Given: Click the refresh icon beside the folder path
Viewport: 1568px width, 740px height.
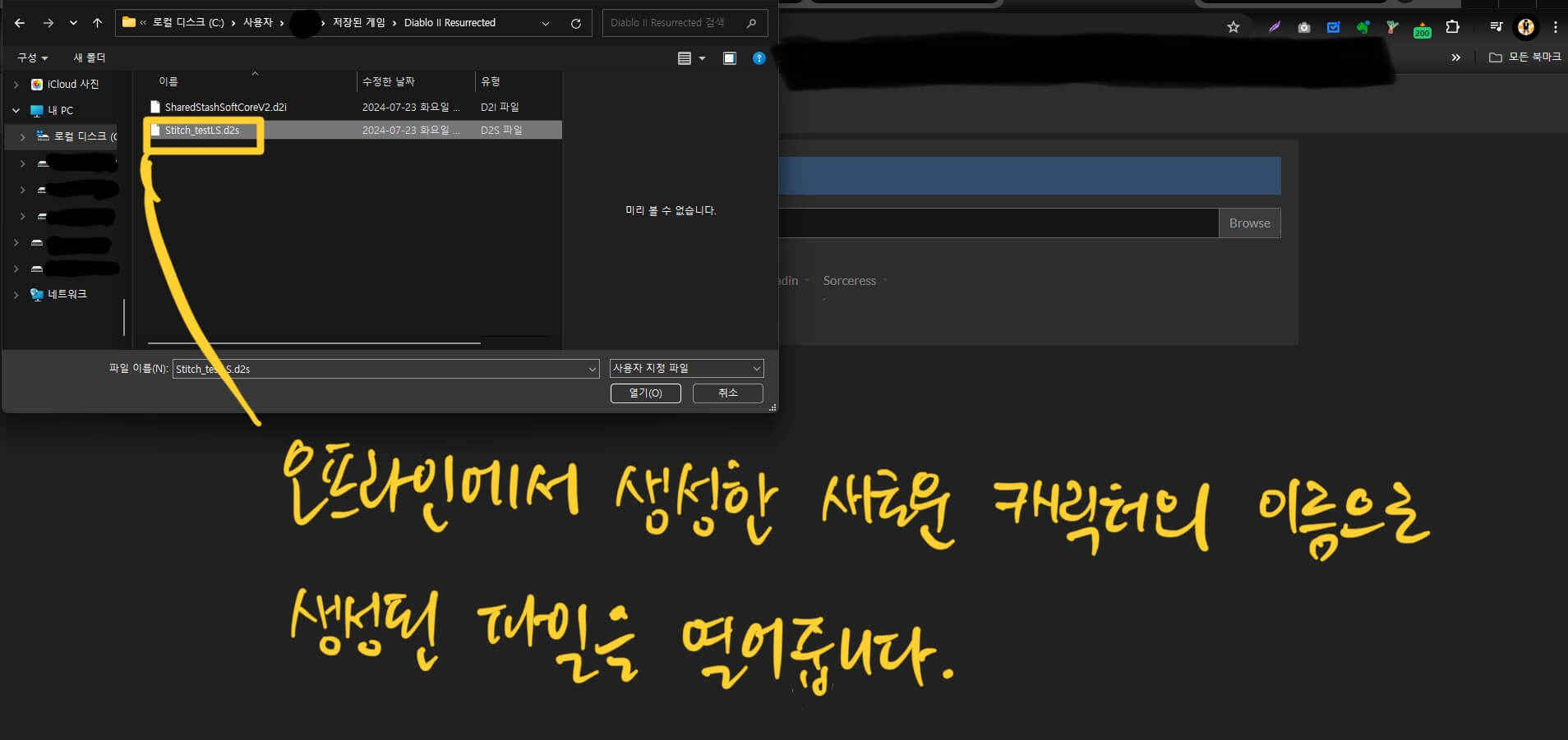Looking at the screenshot, I should click(x=576, y=22).
